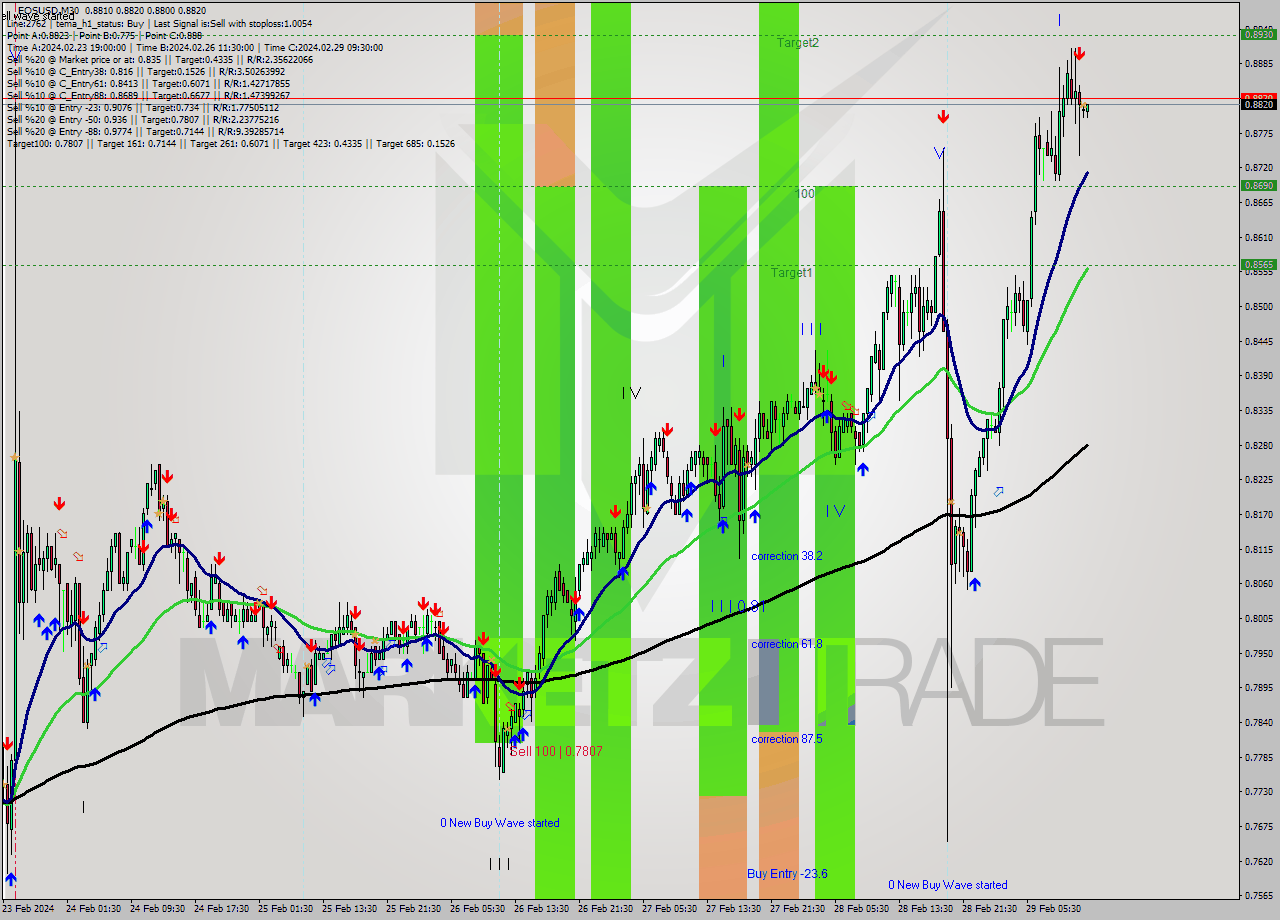Click the 23 Feb 2024 date label
The height and width of the screenshot is (920, 1280).
(x=28, y=909)
